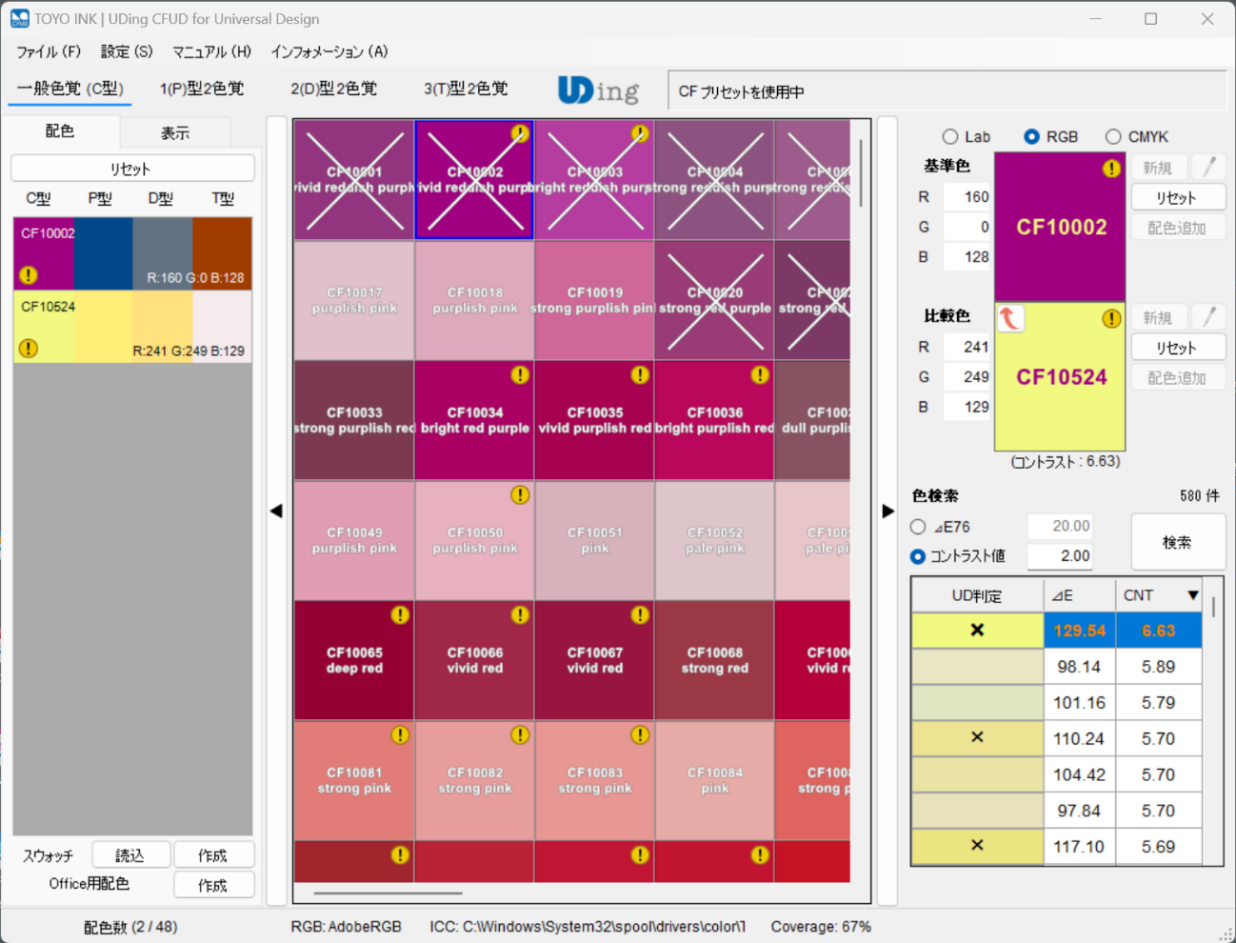1236x943 pixels.
Task: Click the コントラスト値 input field
Action: [x=1060, y=556]
